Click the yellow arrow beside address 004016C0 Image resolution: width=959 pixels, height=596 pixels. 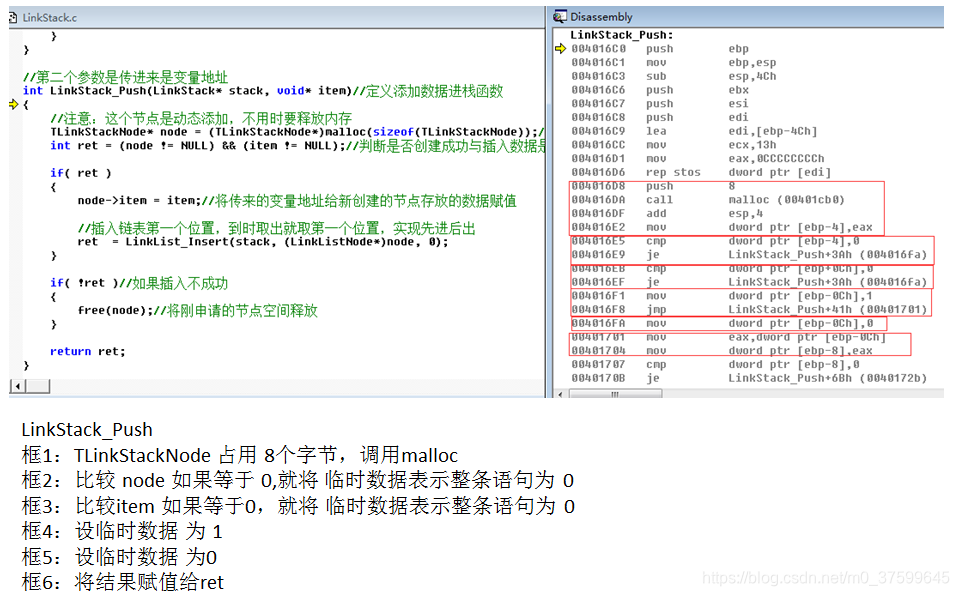click(x=560, y=48)
